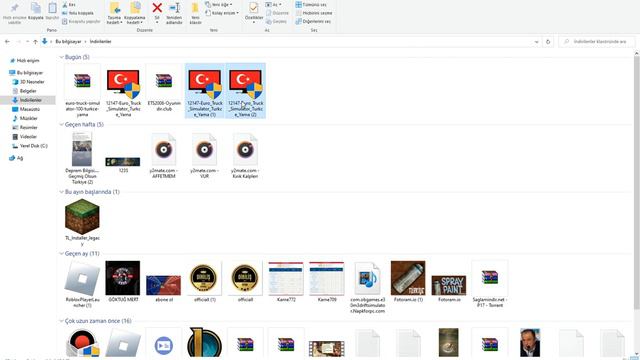Select RobloxPlayerLauncher (1) file
Viewport: 640px width, 360px height.
(x=82, y=284)
